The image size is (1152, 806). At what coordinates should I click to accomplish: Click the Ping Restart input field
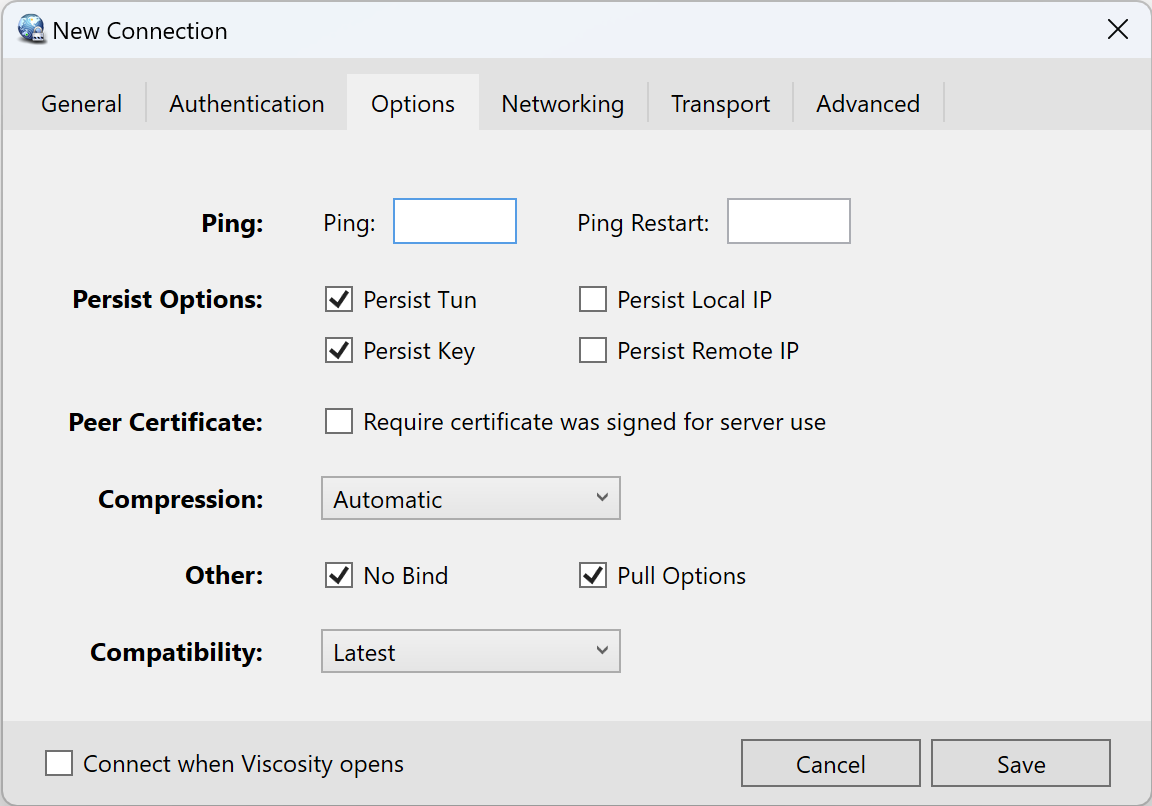[x=788, y=221]
